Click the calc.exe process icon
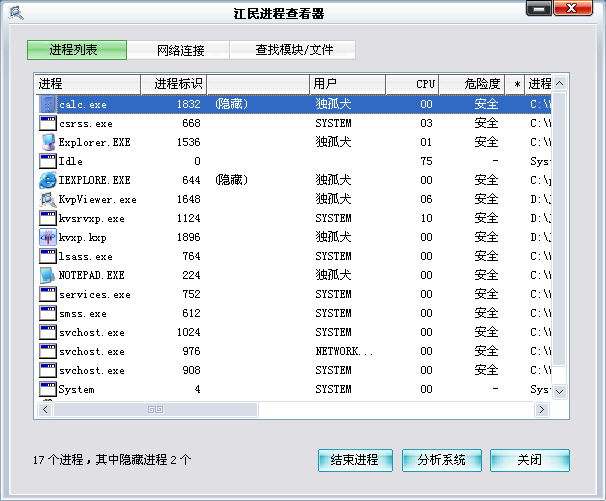The width and height of the screenshot is (606, 501). [x=48, y=104]
